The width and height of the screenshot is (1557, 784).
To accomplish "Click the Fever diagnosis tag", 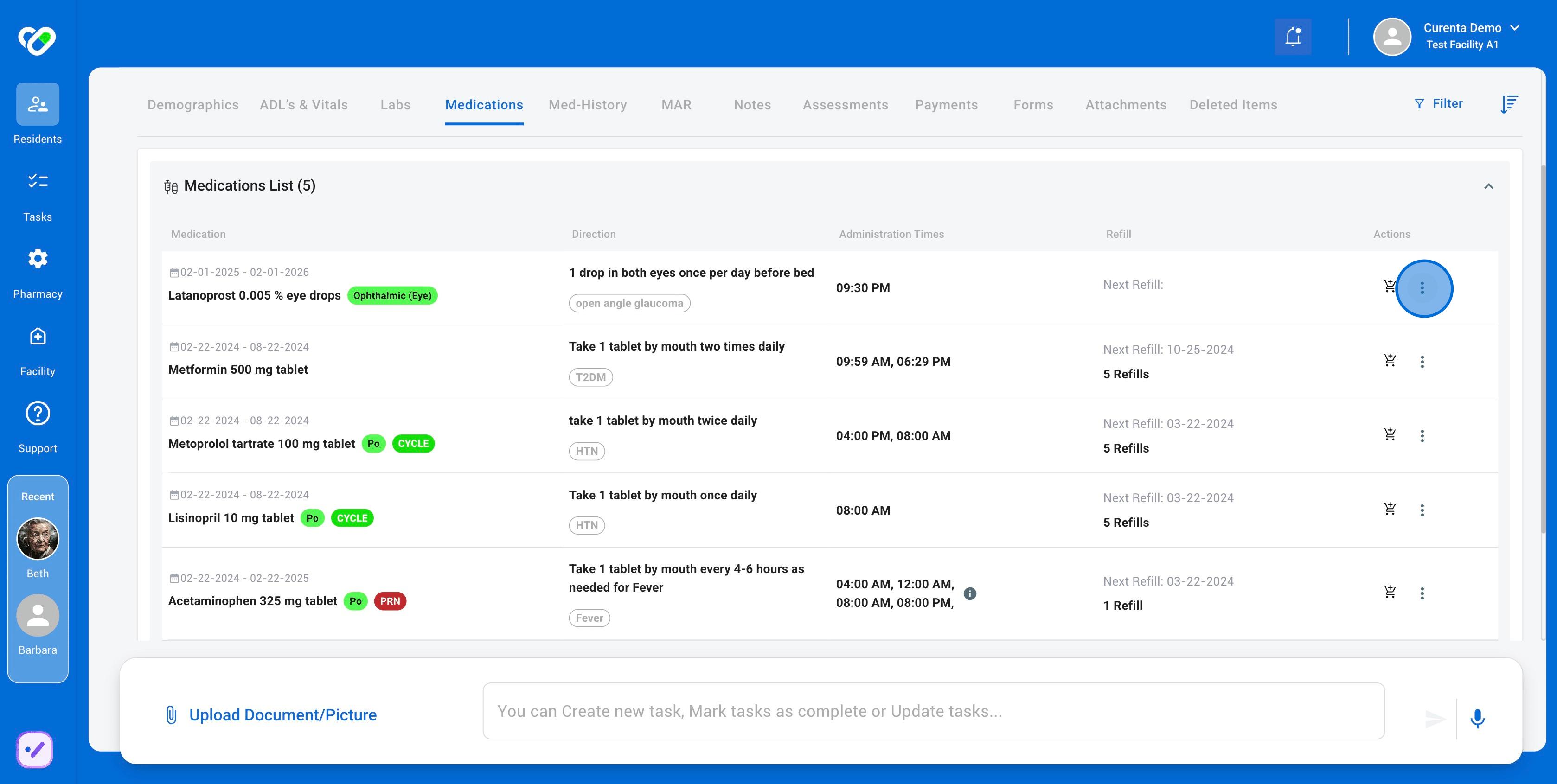I will click(x=589, y=618).
